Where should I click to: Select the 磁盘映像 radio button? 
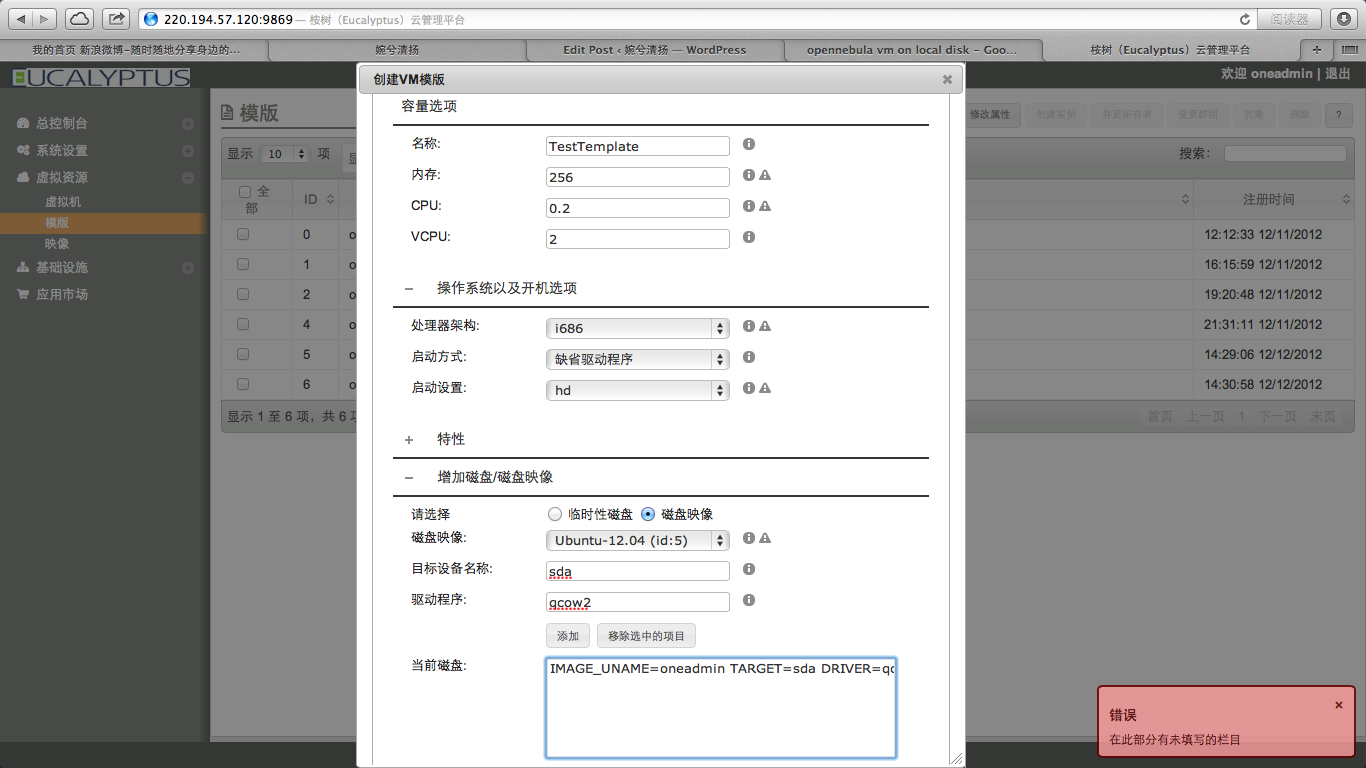coord(648,514)
